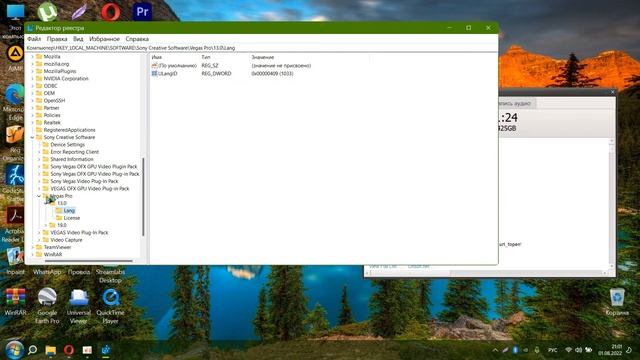The image size is (640, 360).
Task: Select the RegisteredApplications key
Action: point(69,130)
